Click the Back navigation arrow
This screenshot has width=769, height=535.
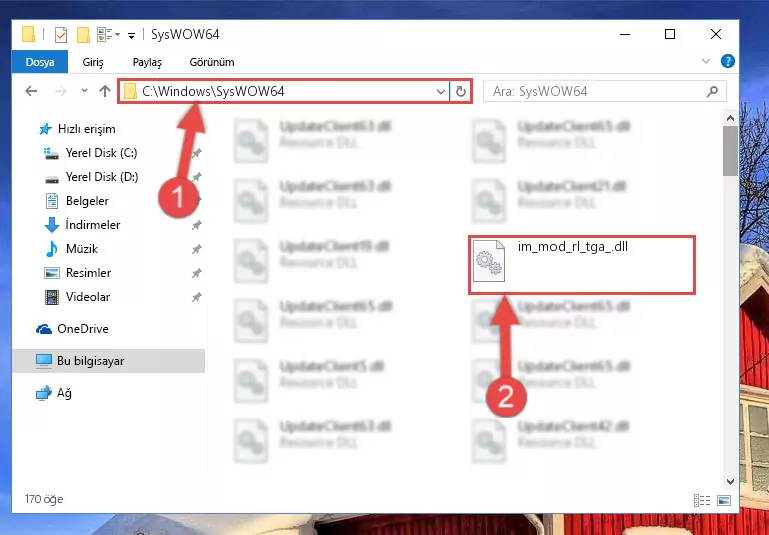(x=31, y=91)
